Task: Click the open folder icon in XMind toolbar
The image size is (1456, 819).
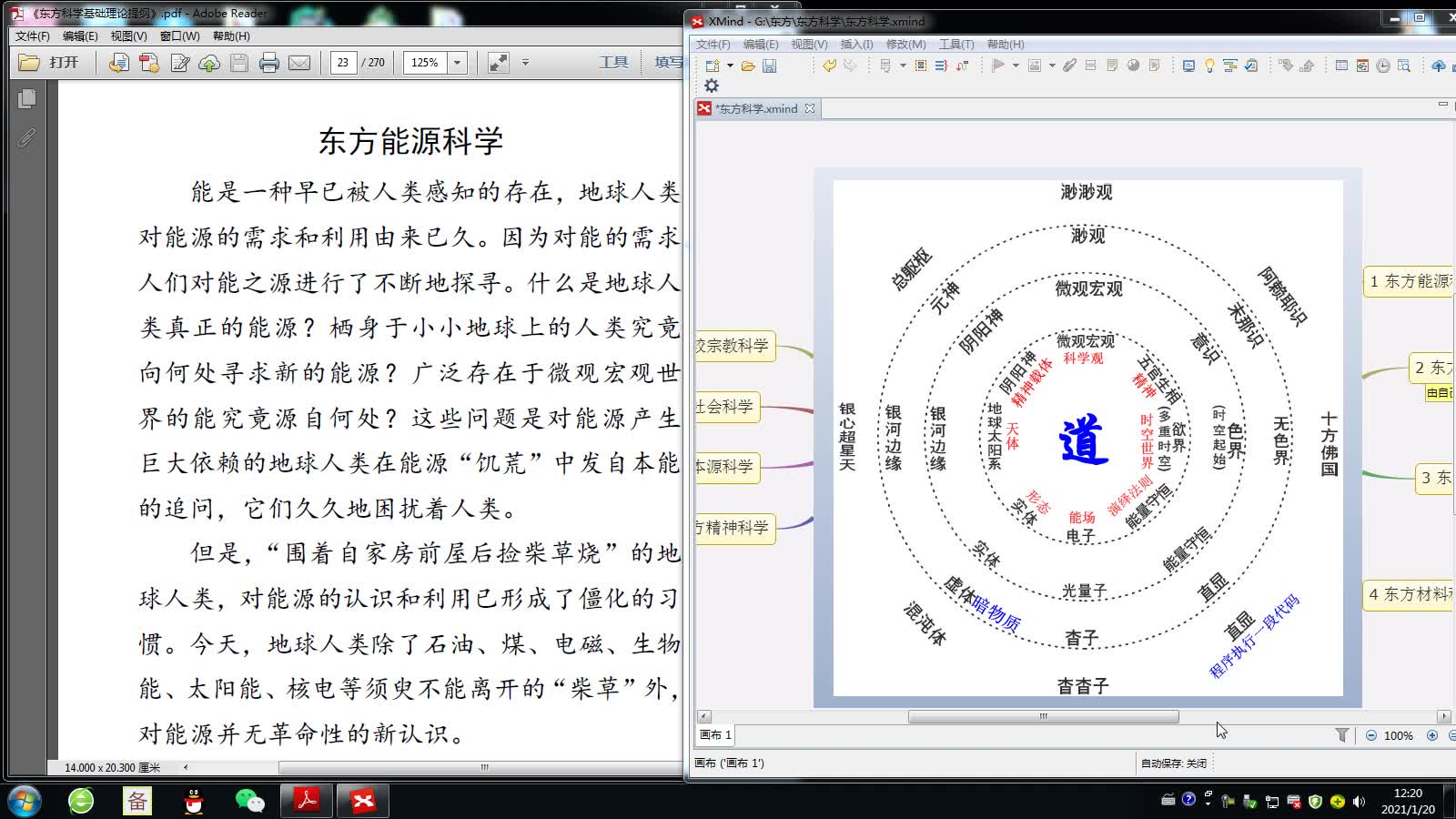Action: pyautogui.click(x=748, y=66)
